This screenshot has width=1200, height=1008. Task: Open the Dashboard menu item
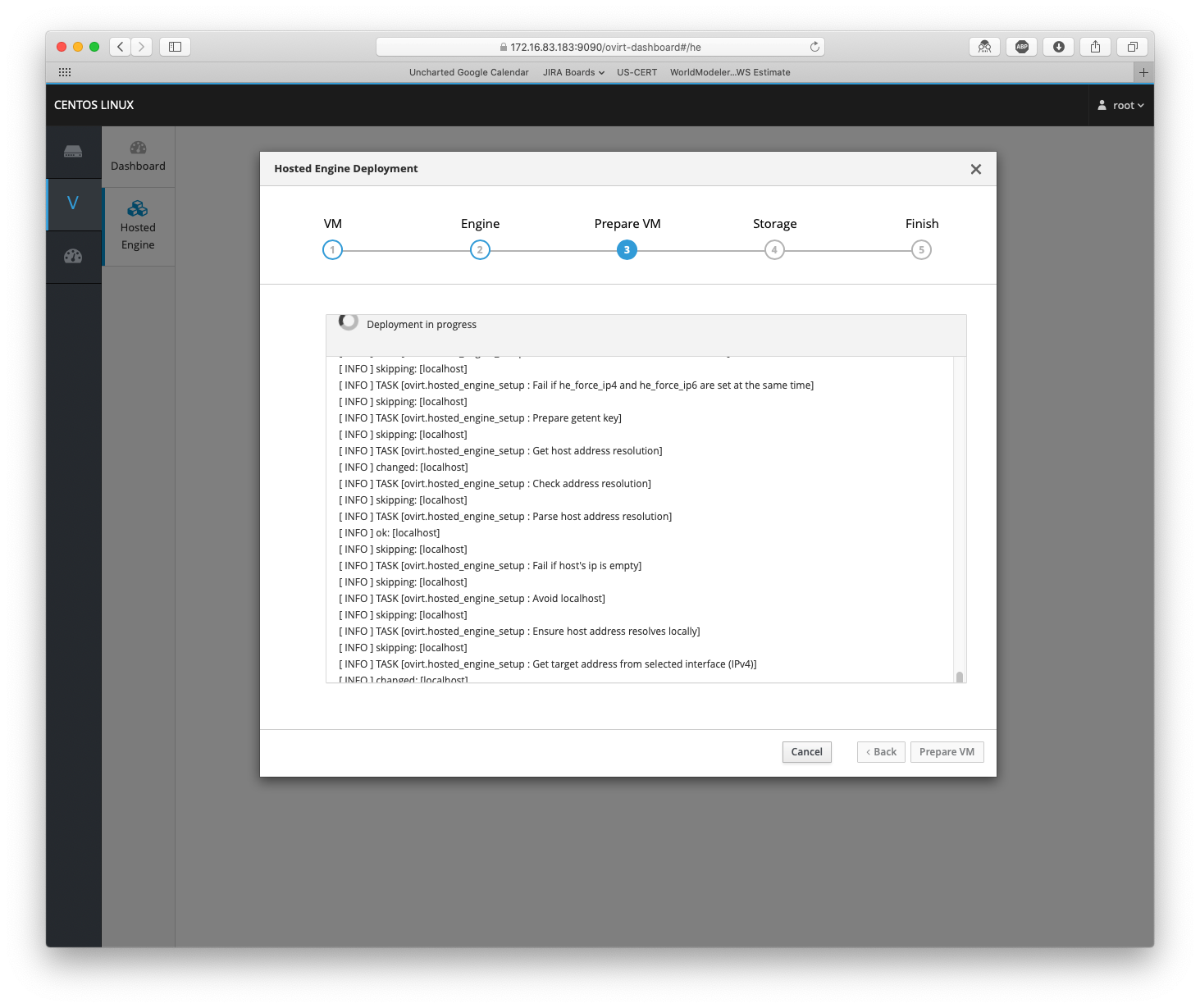click(x=138, y=156)
